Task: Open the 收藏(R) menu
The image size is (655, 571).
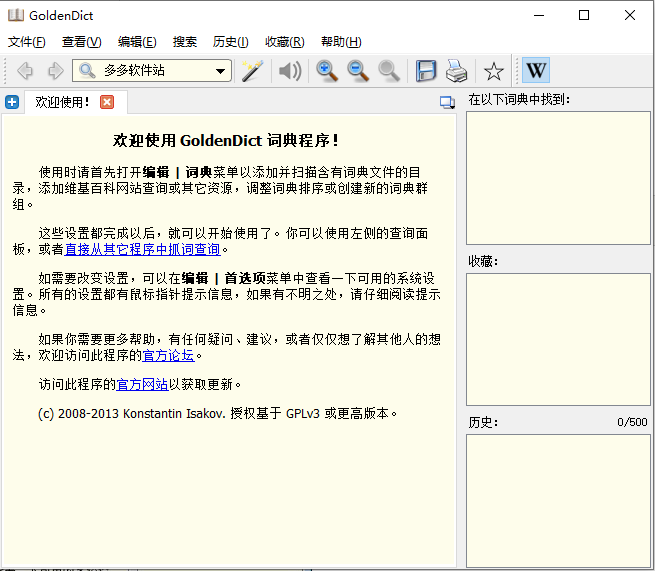Action: click(x=284, y=42)
